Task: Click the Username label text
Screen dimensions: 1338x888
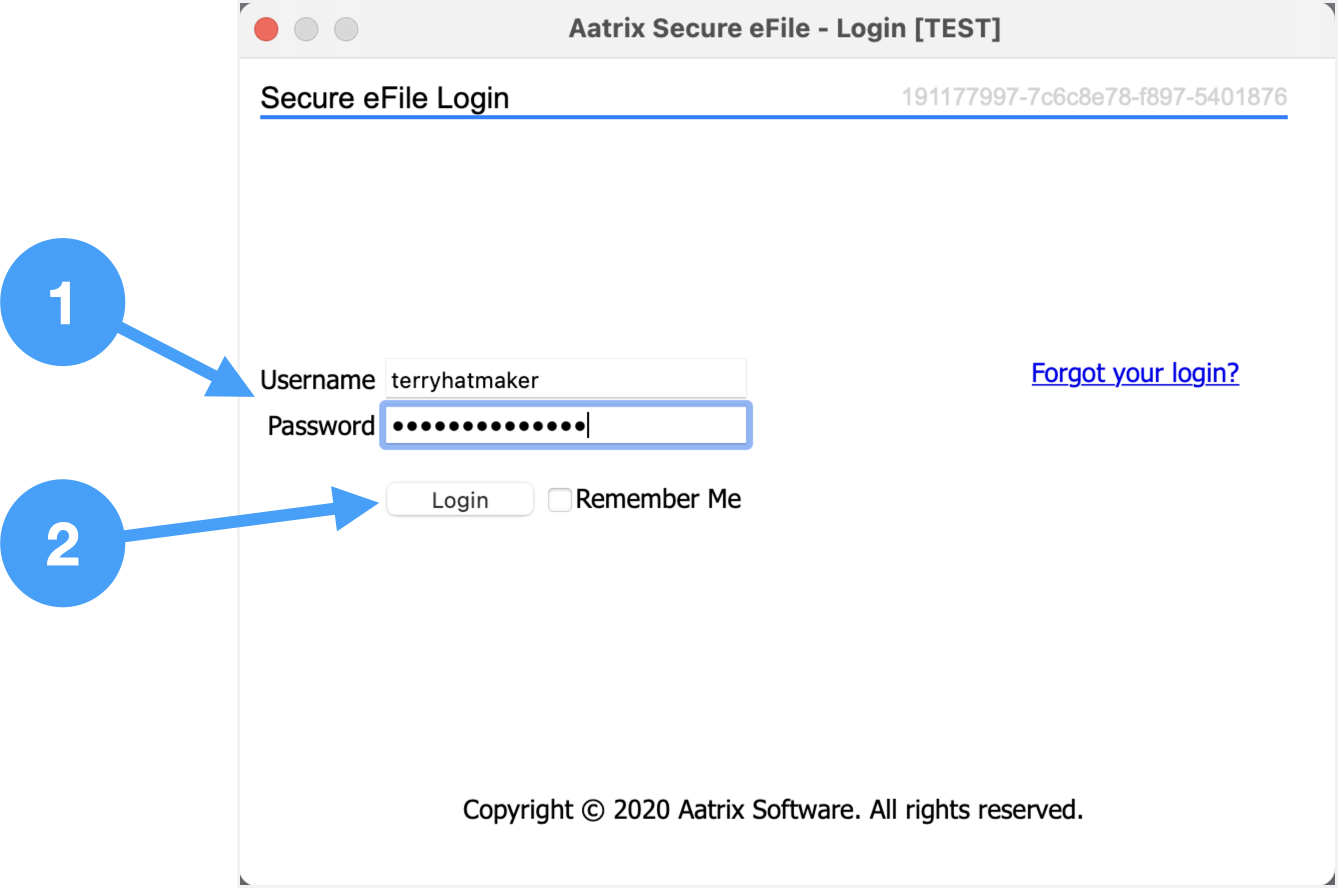Action: pyautogui.click(x=317, y=380)
